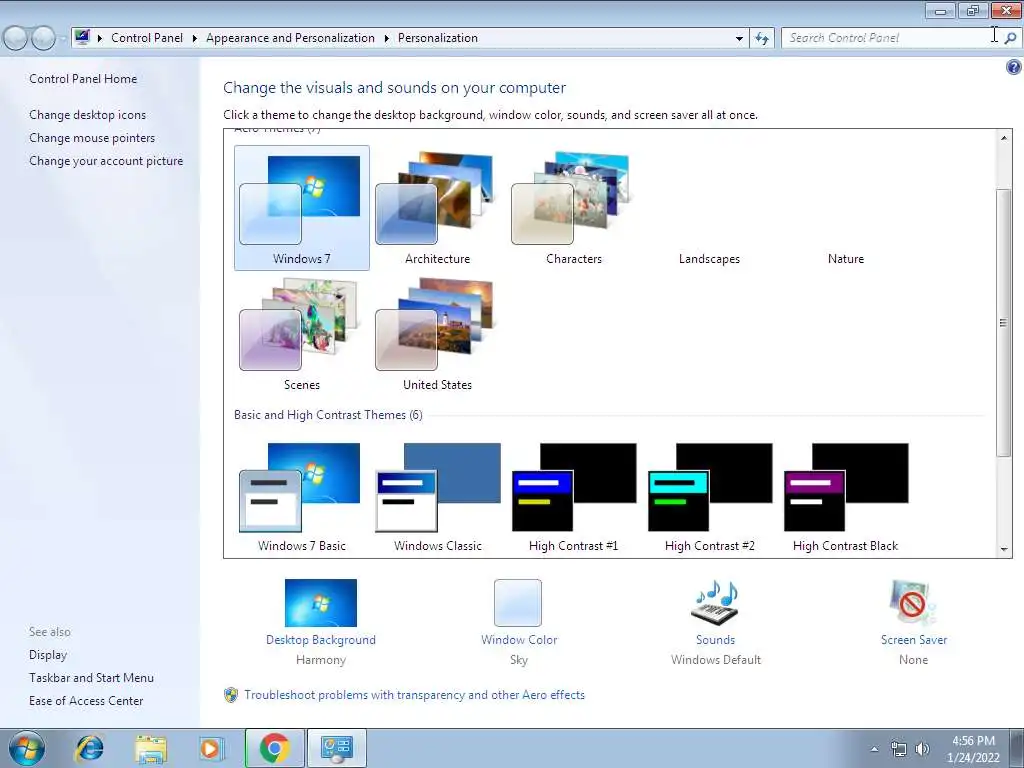
Task: Open the Windows Start button
Action: [27, 749]
